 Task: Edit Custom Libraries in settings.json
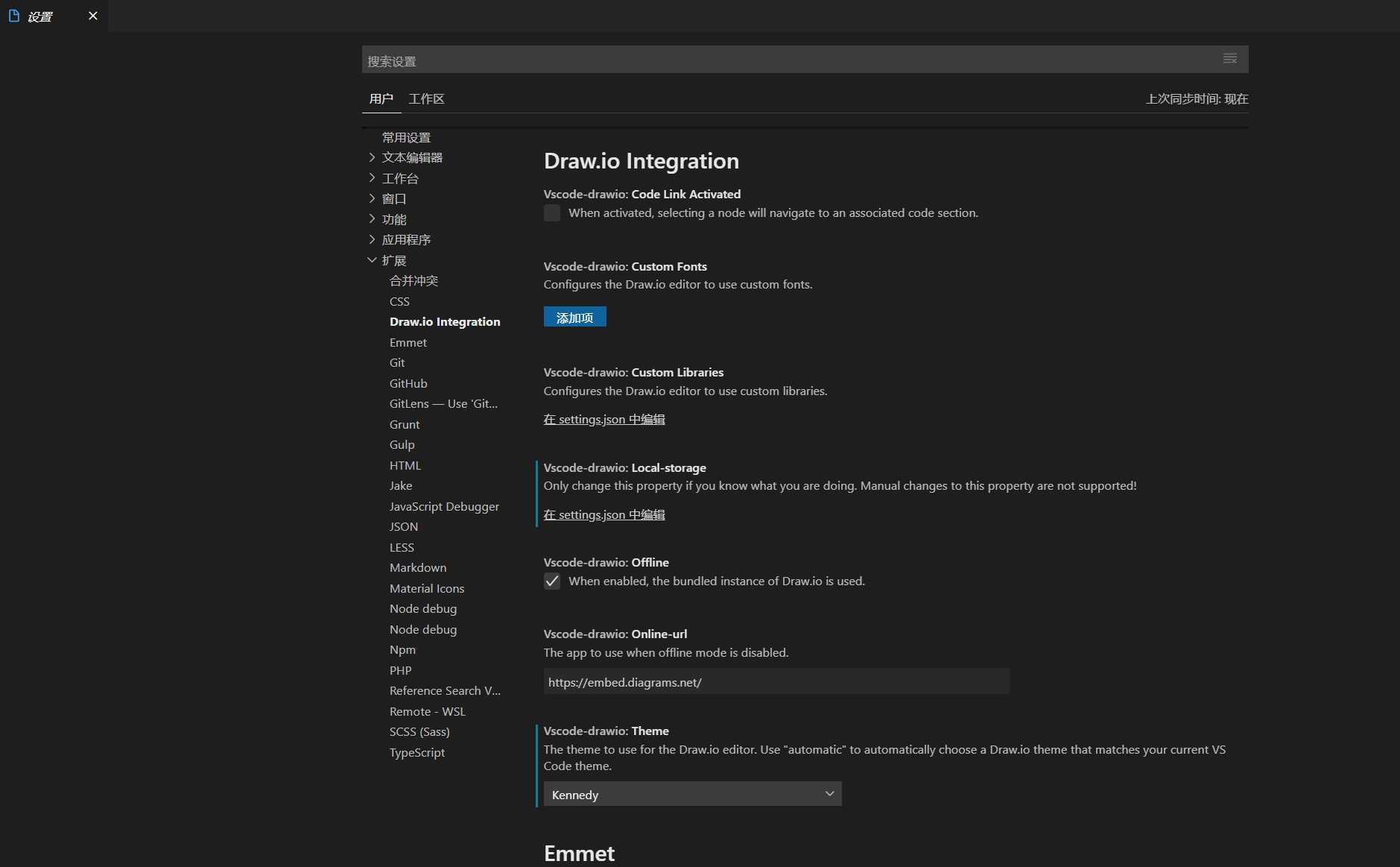pos(604,419)
